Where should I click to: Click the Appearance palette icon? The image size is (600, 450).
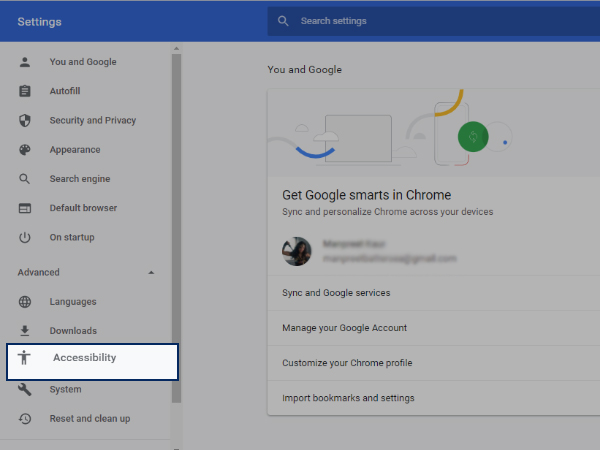pyautogui.click(x=26, y=150)
